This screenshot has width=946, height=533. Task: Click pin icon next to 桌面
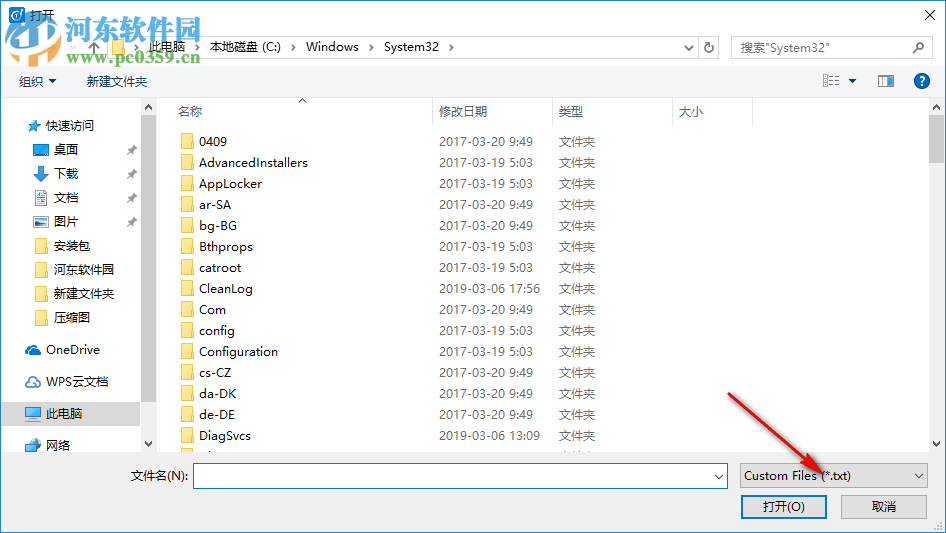pyautogui.click(x=131, y=150)
